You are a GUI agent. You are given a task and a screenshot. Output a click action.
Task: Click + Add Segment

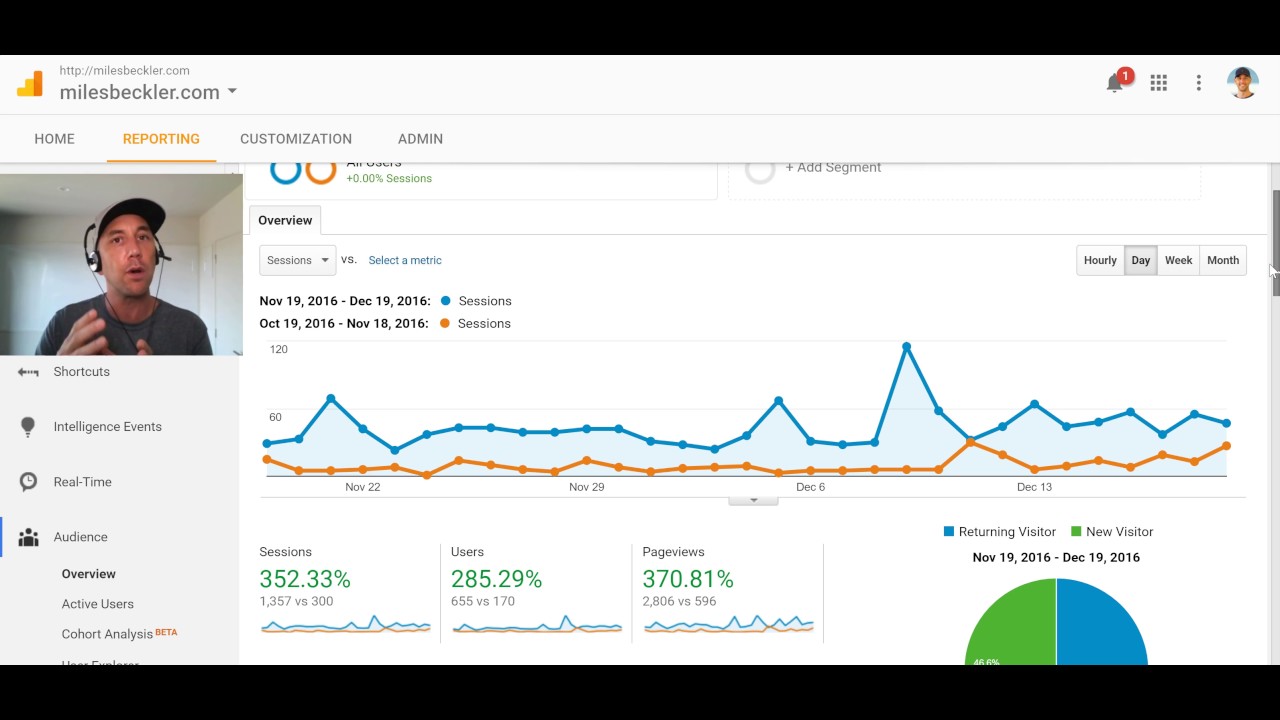pos(833,168)
